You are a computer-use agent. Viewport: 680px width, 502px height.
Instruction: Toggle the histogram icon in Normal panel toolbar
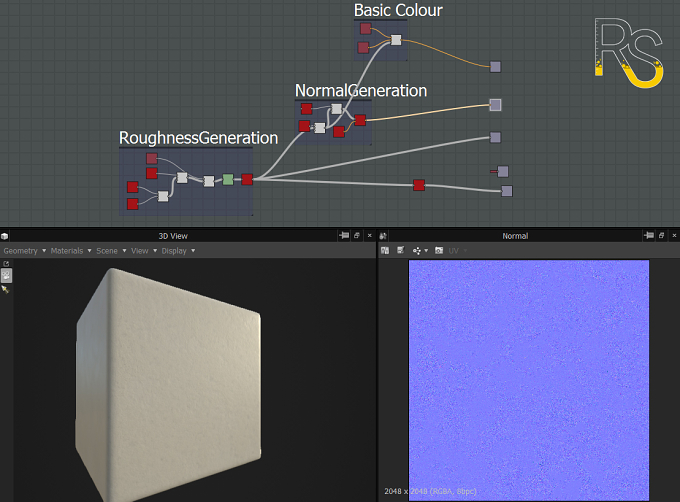click(x=385, y=250)
